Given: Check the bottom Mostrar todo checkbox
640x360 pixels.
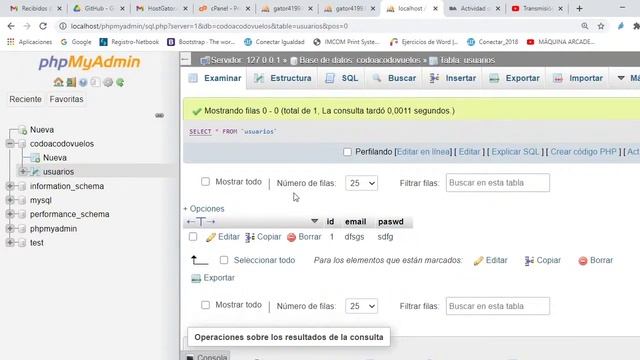Looking at the screenshot, I should 205,305.
